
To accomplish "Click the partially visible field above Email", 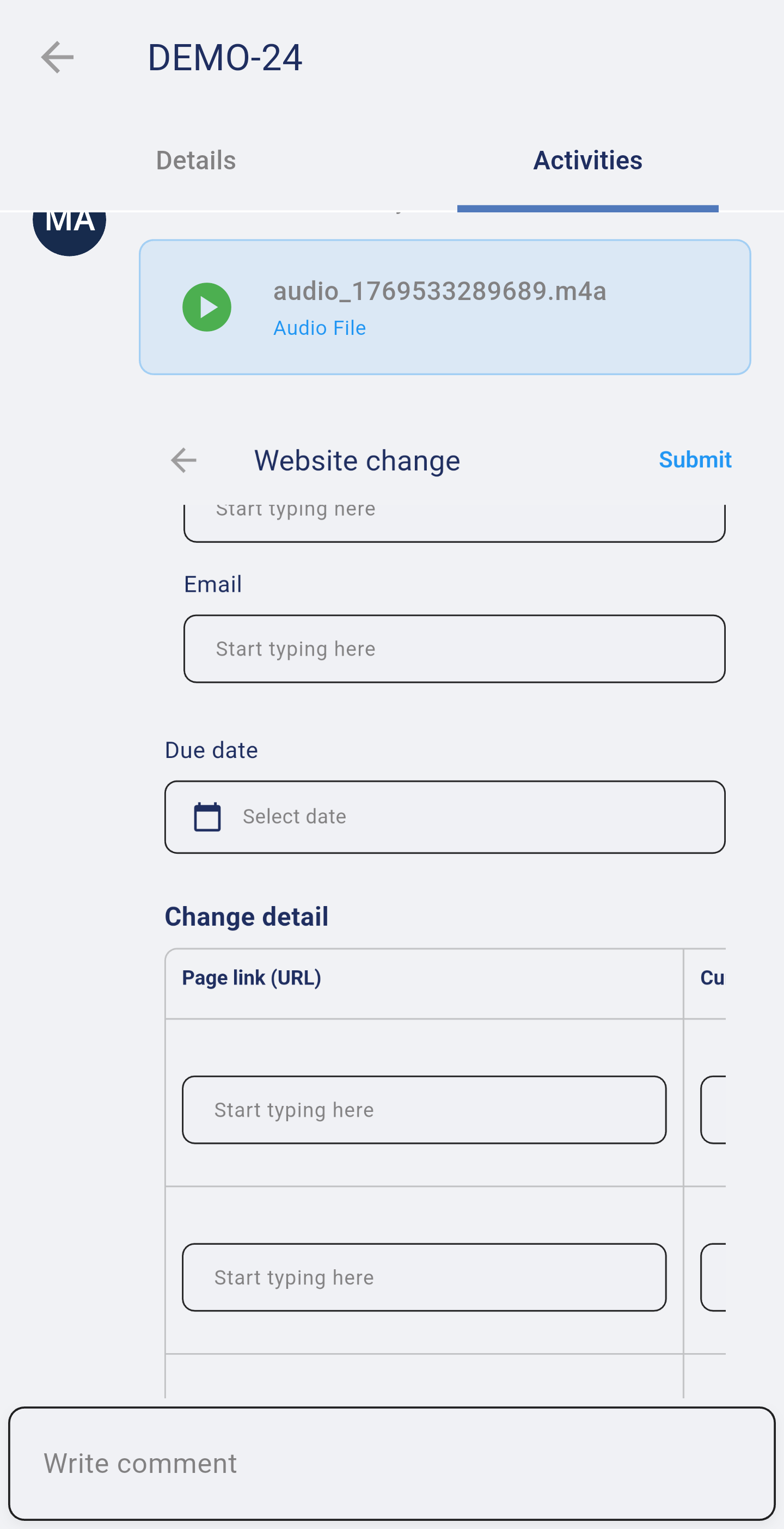I will (454, 521).
